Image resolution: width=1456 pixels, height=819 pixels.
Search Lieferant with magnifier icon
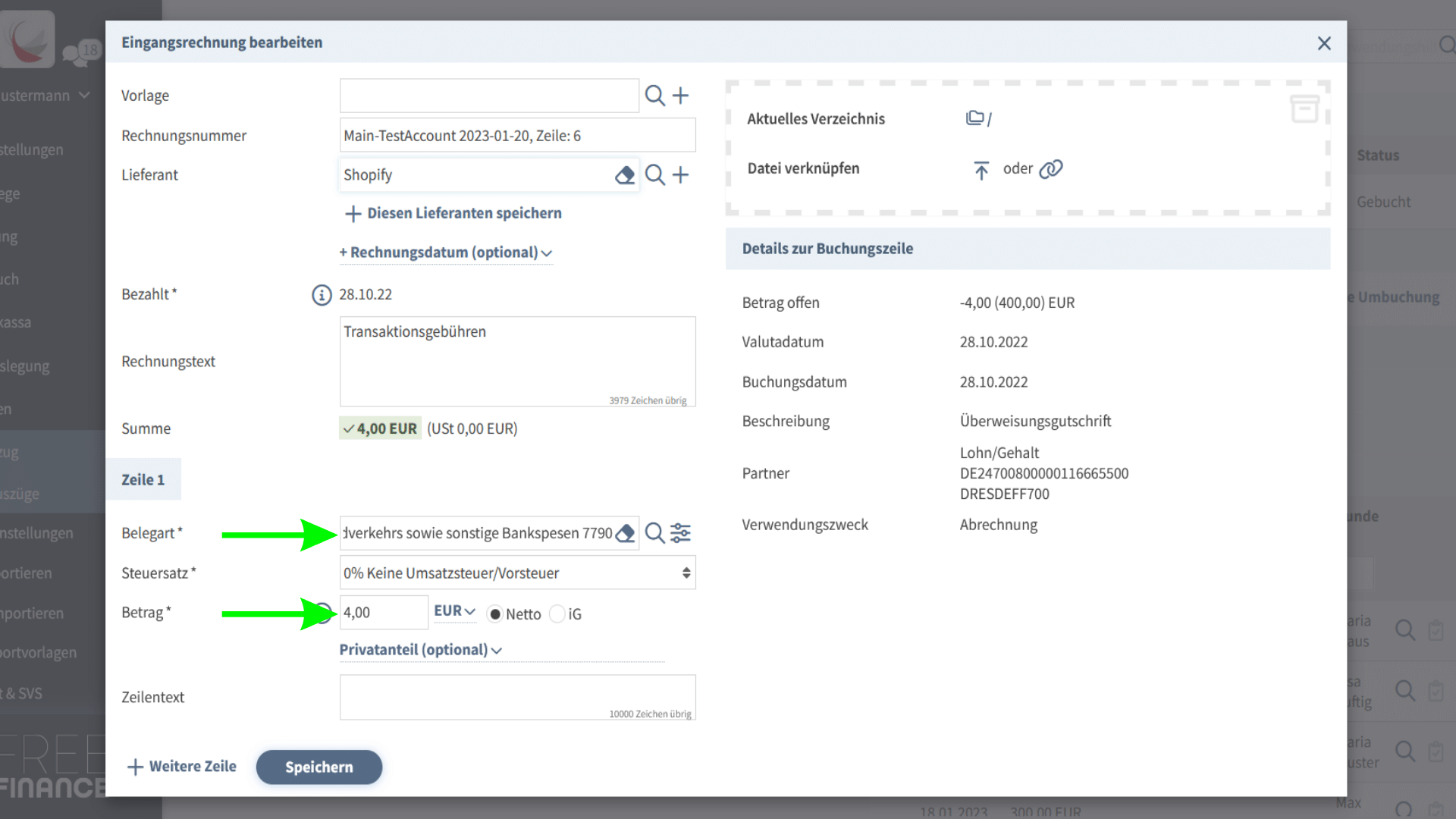[654, 175]
